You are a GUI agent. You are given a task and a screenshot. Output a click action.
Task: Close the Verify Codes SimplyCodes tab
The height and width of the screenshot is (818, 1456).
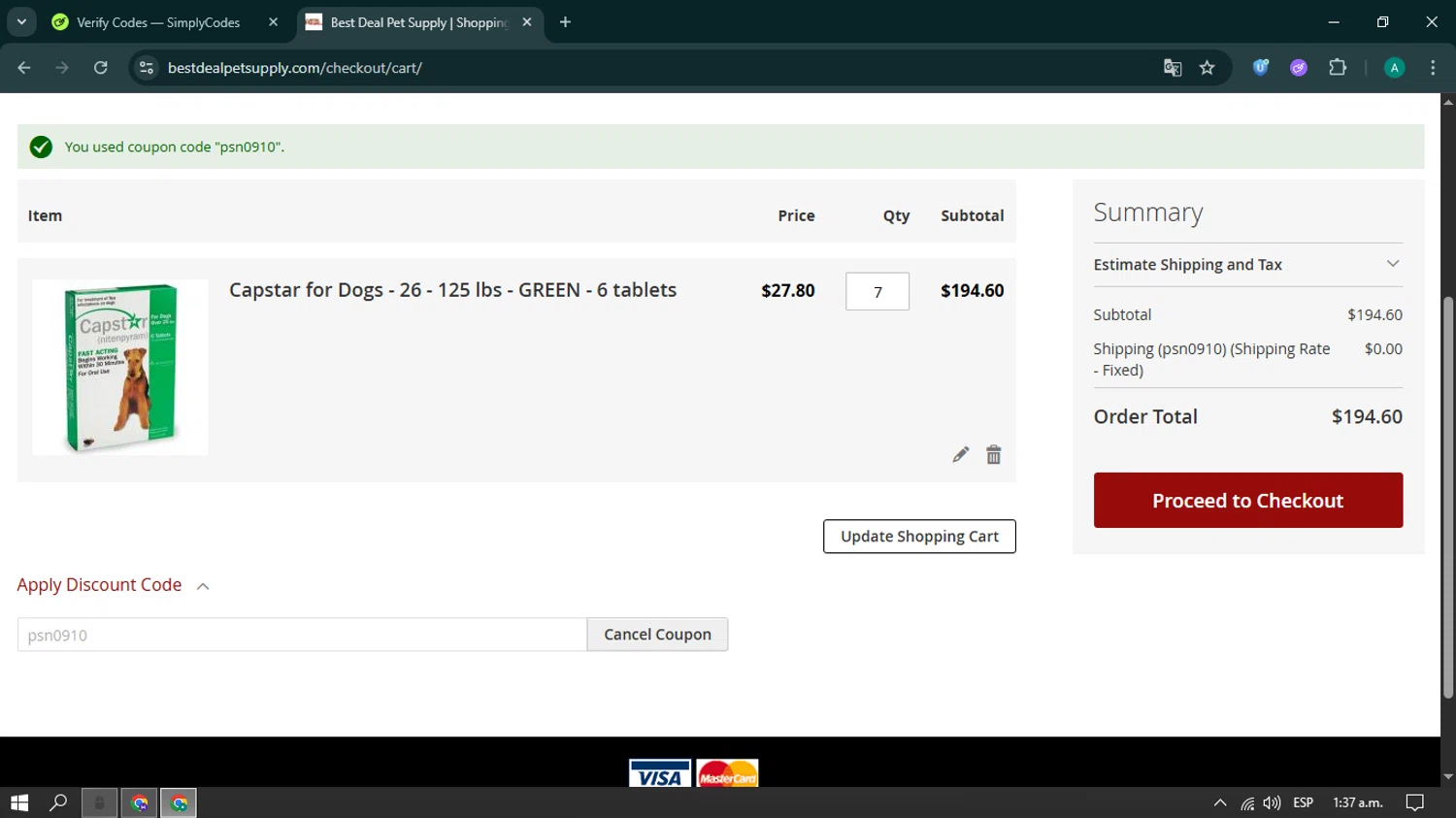[273, 22]
